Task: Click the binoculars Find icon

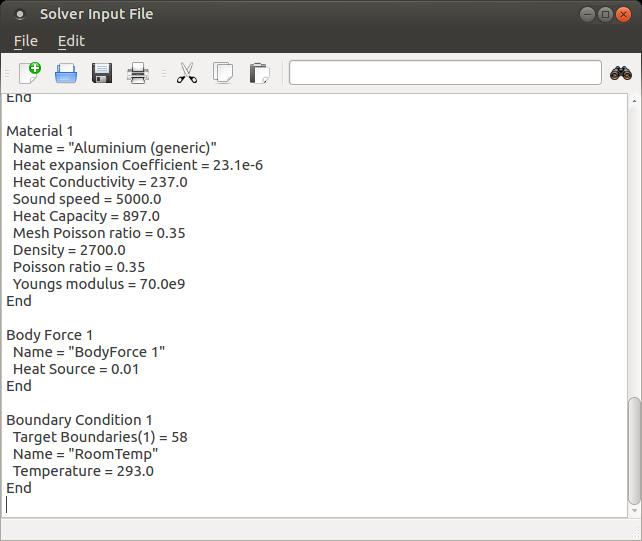Action: (x=620, y=73)
